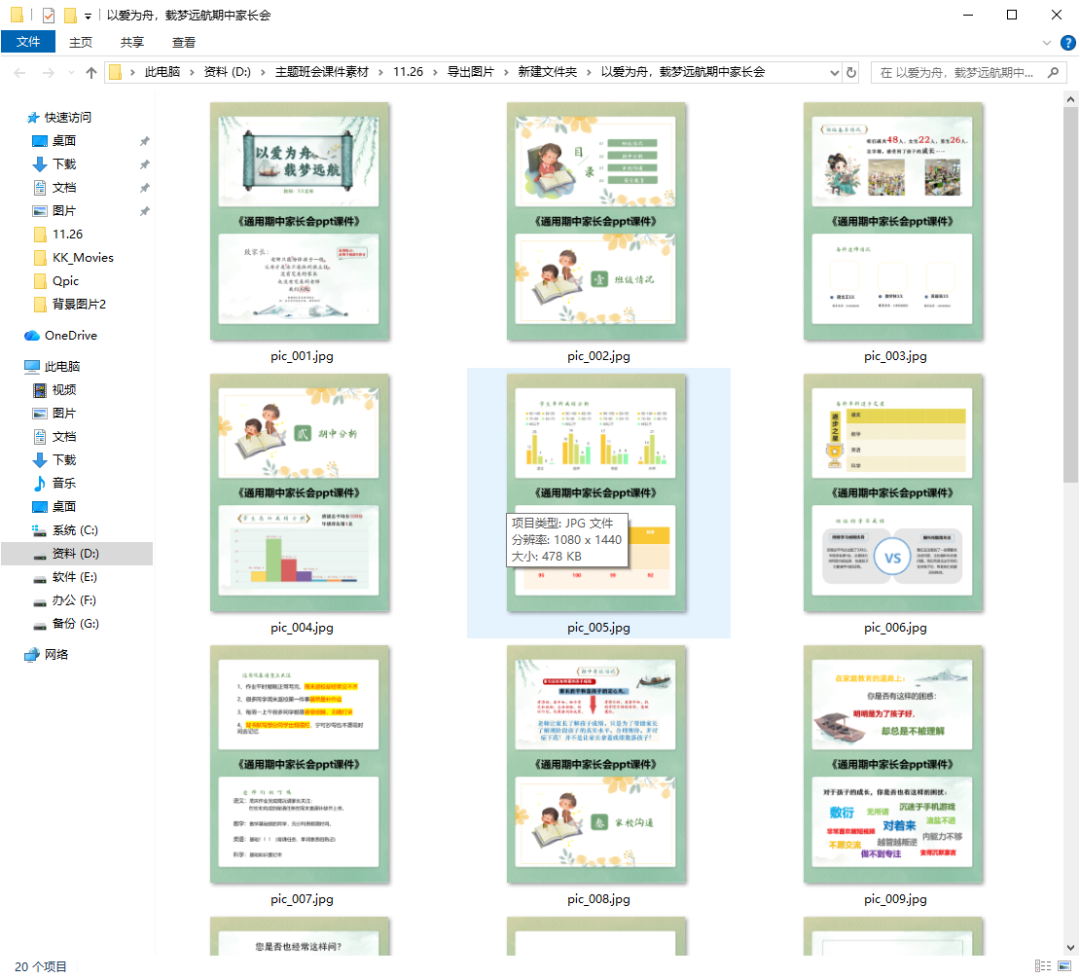Open the address bar history dropdown
Viewport: 1080px width, 979px height.
pos(835,73)
